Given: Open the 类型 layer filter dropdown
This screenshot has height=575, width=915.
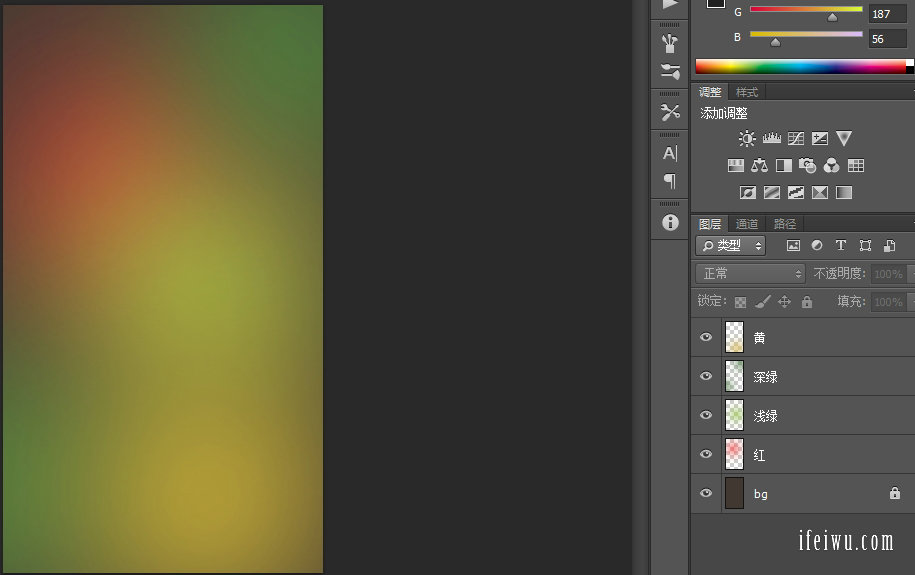Looking at the screenshot, I should [731, 245].
